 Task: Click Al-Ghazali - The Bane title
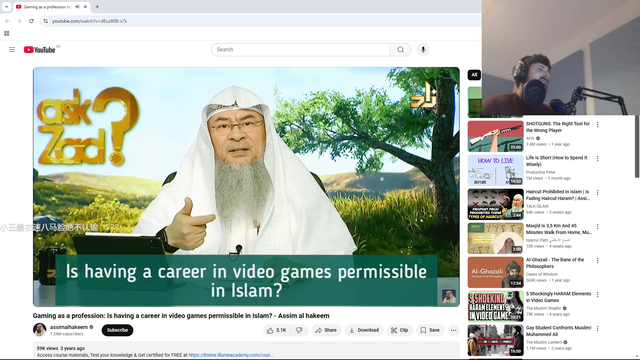pyautogui.click(x=555, y=263)
